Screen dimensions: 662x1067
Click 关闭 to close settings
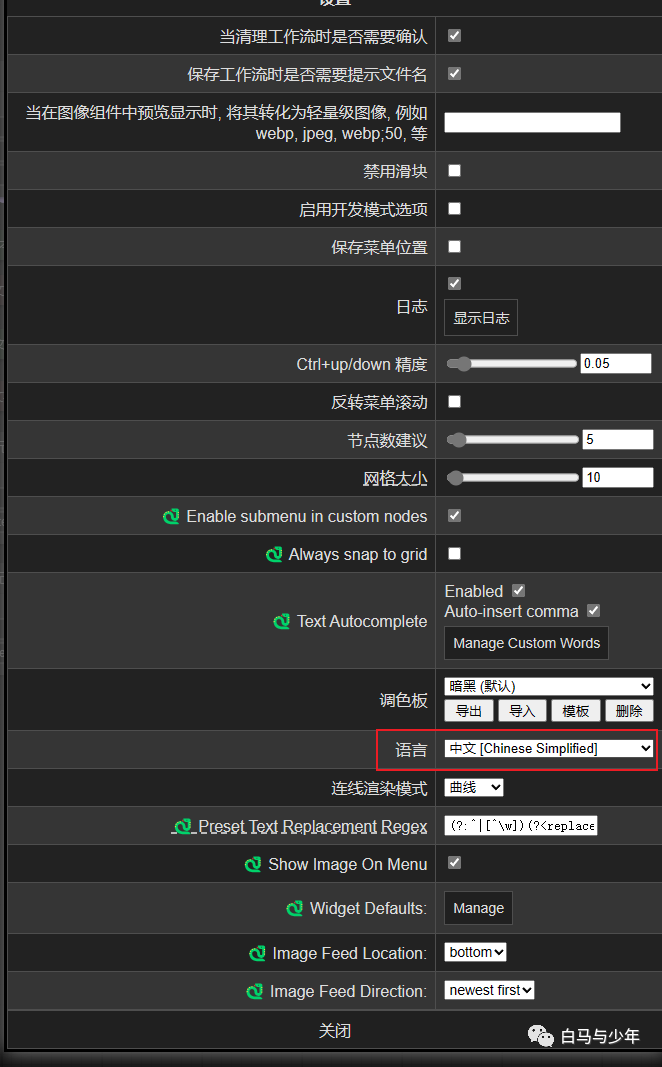335,1031
